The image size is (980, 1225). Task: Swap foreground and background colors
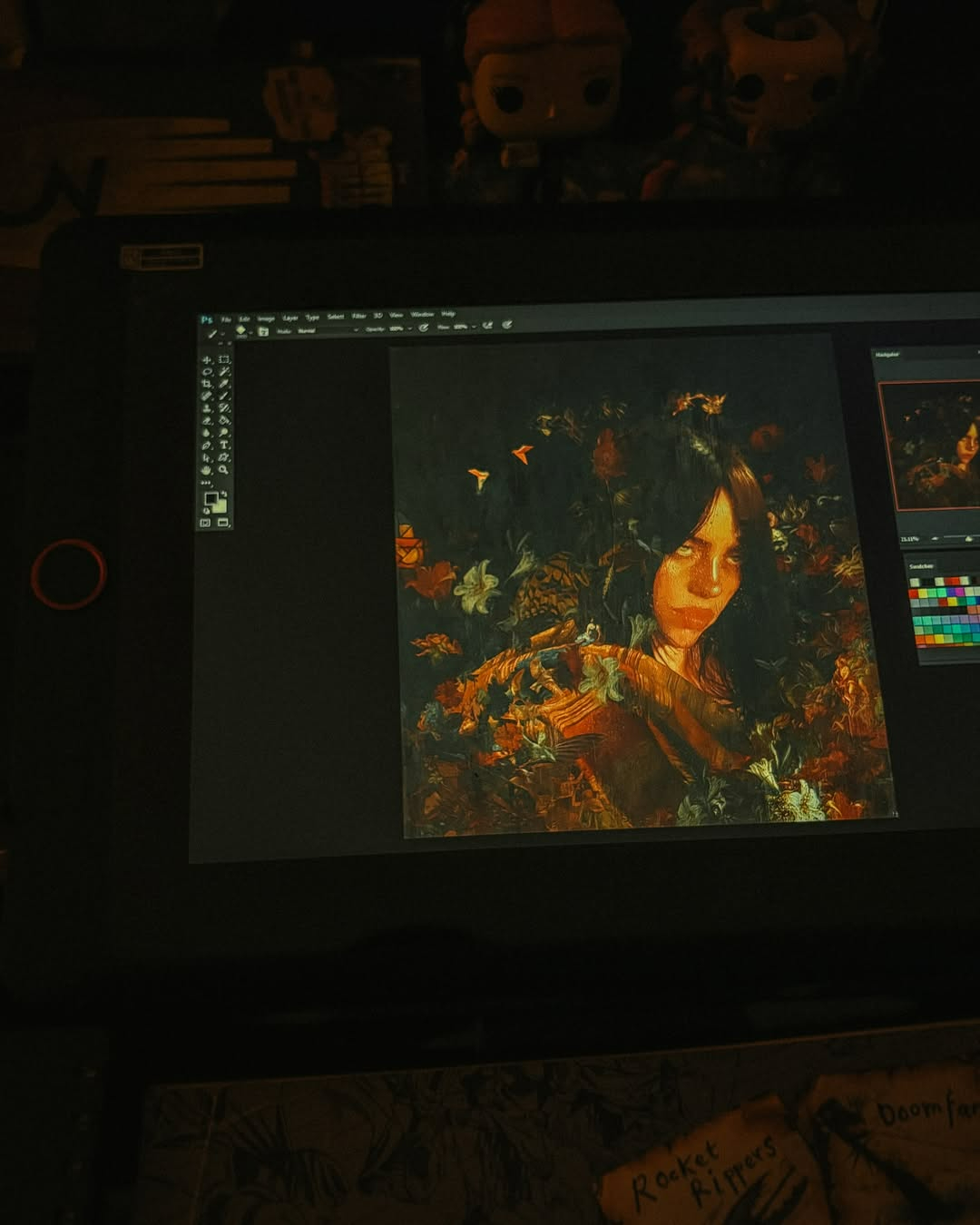click(x=223, y=494)
